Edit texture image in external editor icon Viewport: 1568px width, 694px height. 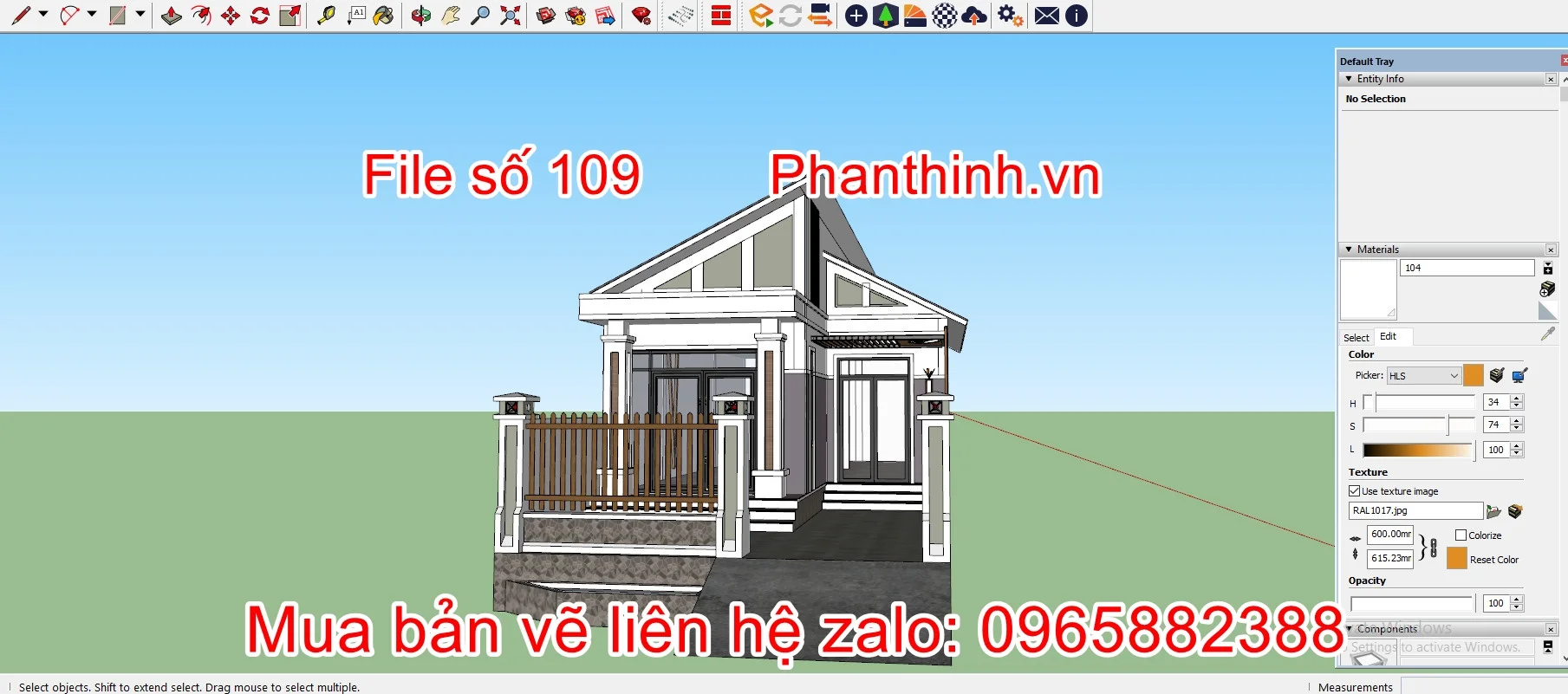(x=1515, y=511)
